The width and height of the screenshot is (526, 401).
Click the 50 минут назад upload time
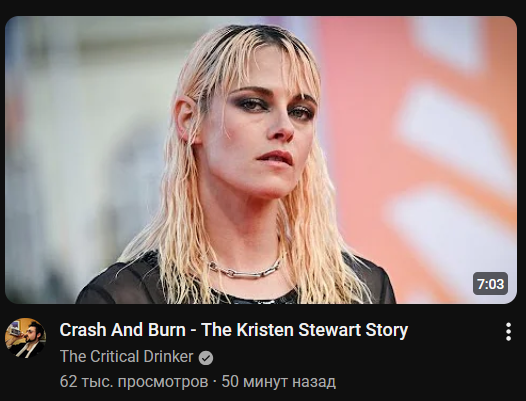point(278,382)
